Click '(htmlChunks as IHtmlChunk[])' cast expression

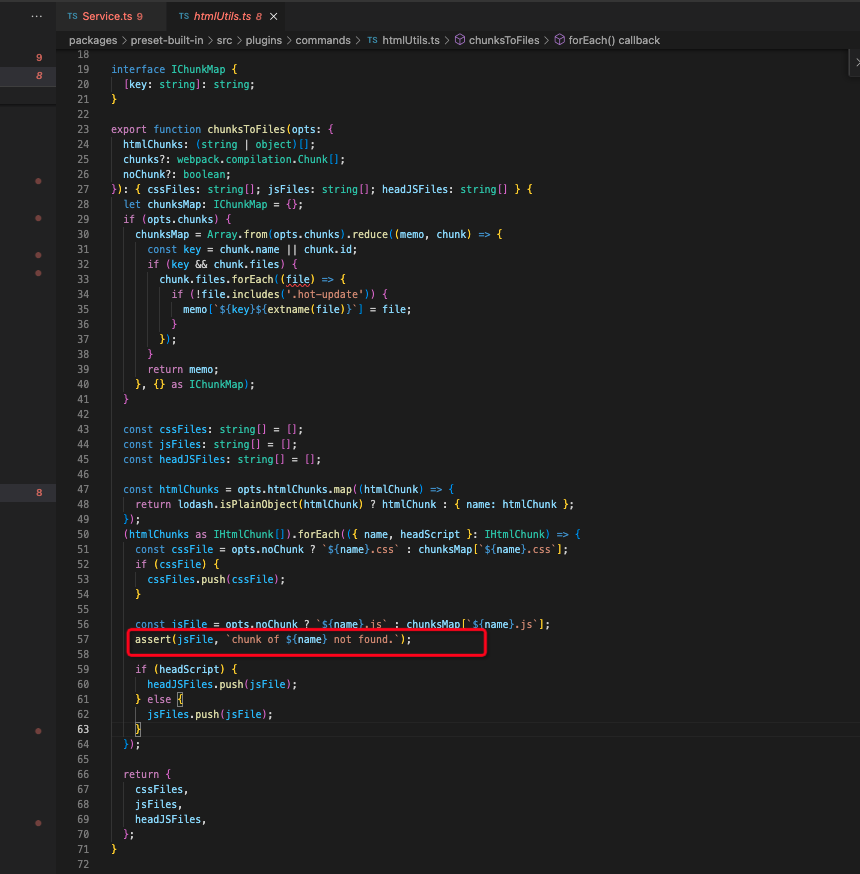coord(207,534)
